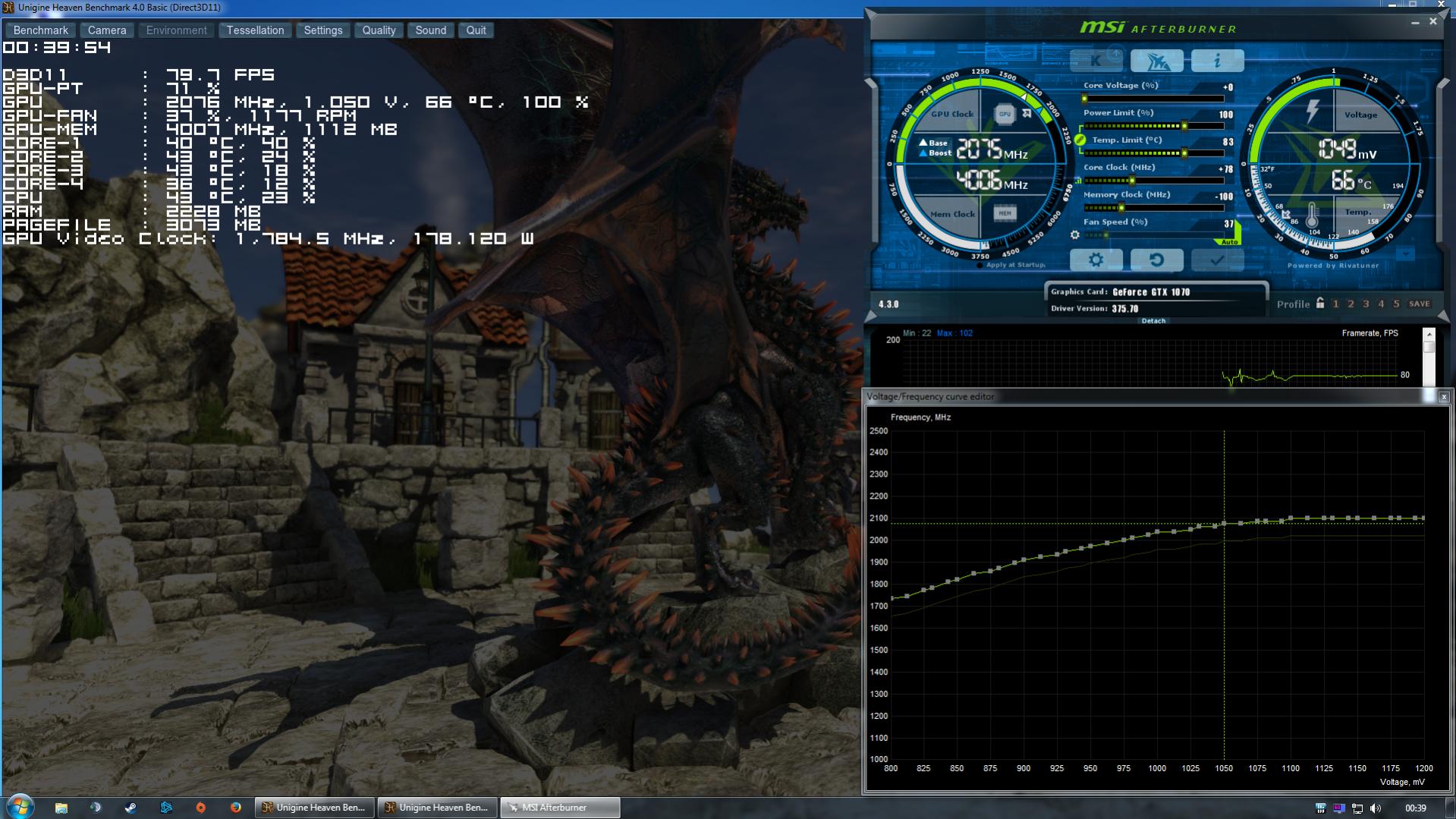1456x819 pixels.
Task: Open the Sound menu in Heaven
Action: point(431,30)
